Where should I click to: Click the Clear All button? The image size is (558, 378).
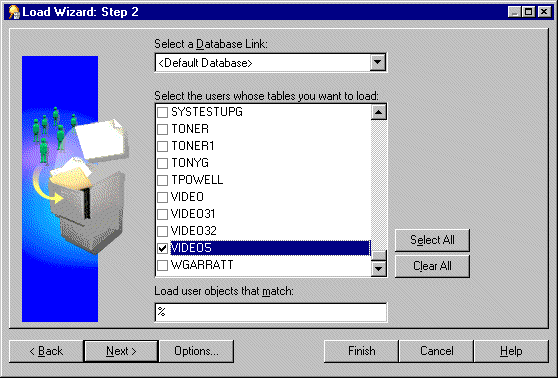[x=432, y=266]
